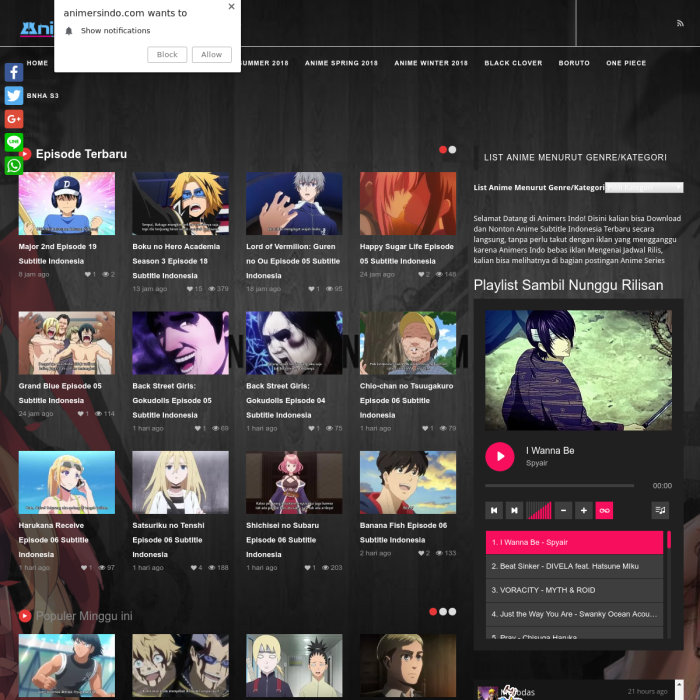Block notifications from animersindo.com
Viewport: 700px width, 700px height.
coord(167,54)
